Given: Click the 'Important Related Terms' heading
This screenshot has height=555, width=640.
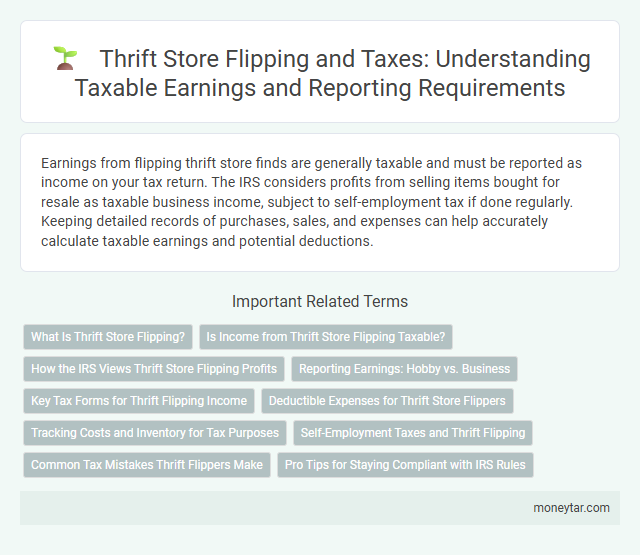Looking at the screenshot, I should (x=320, y=302).
